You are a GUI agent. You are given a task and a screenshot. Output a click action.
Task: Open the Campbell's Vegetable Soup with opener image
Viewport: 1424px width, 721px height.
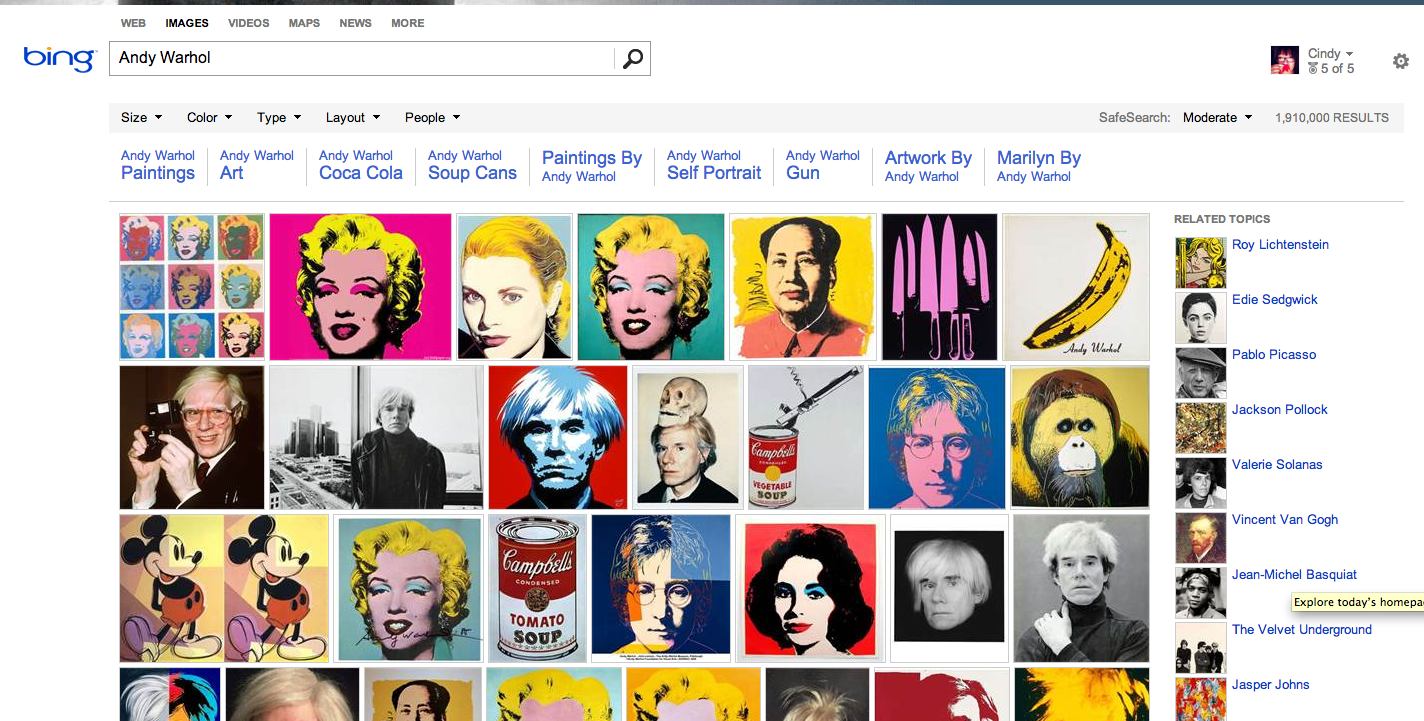(x=806, y=437)
